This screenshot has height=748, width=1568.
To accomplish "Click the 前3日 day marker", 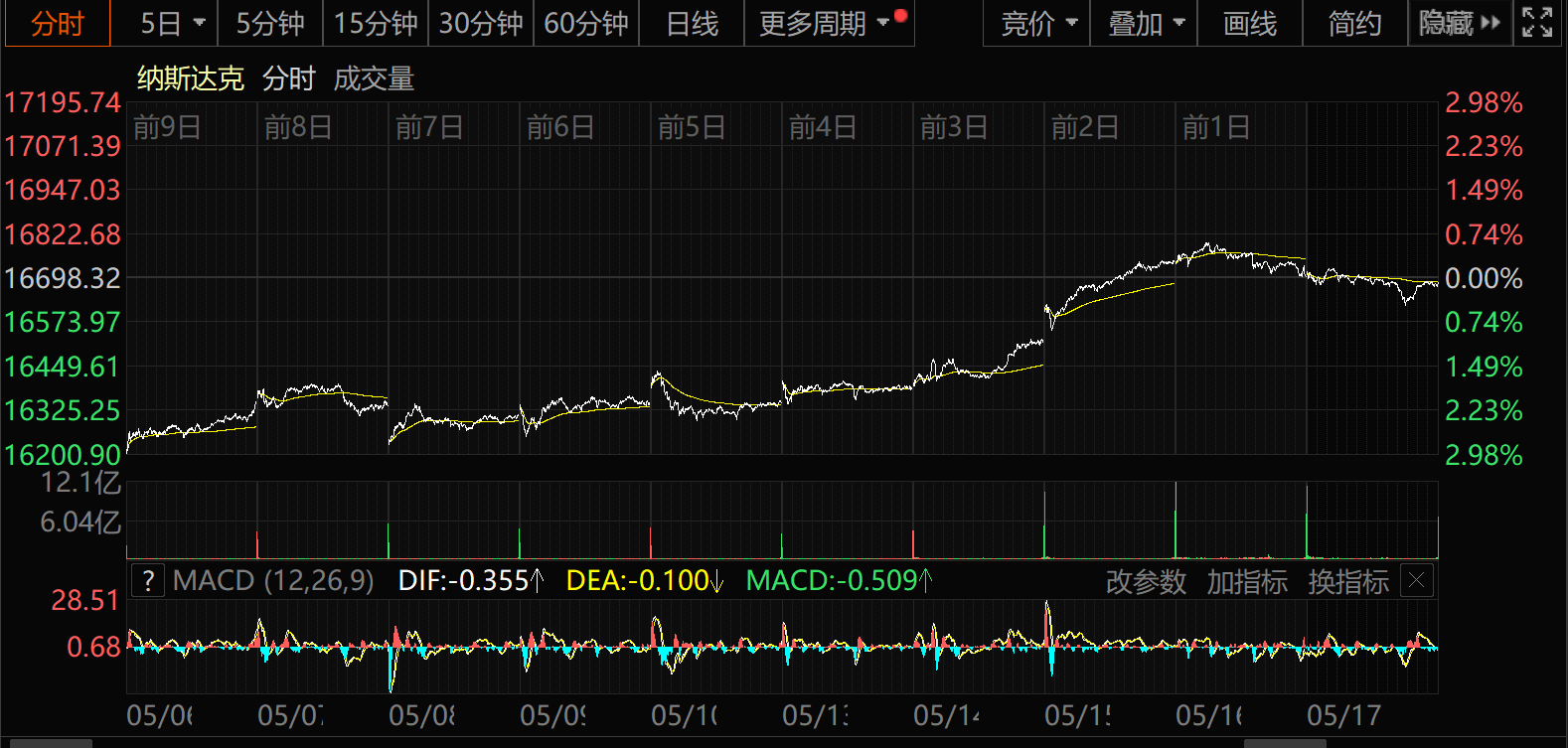I will pyautogui.click(x=954, y=127).
